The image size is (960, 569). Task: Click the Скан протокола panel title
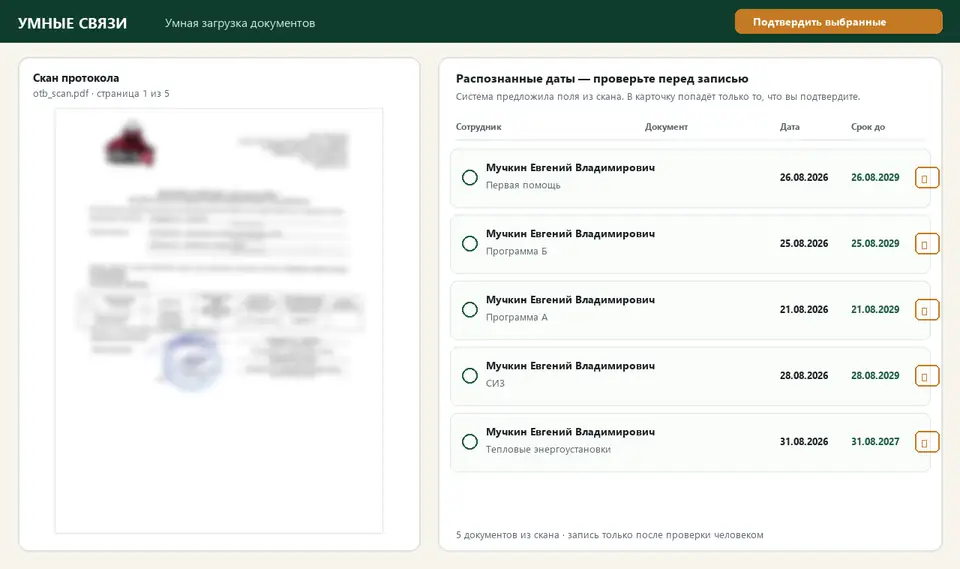point(76,78)
